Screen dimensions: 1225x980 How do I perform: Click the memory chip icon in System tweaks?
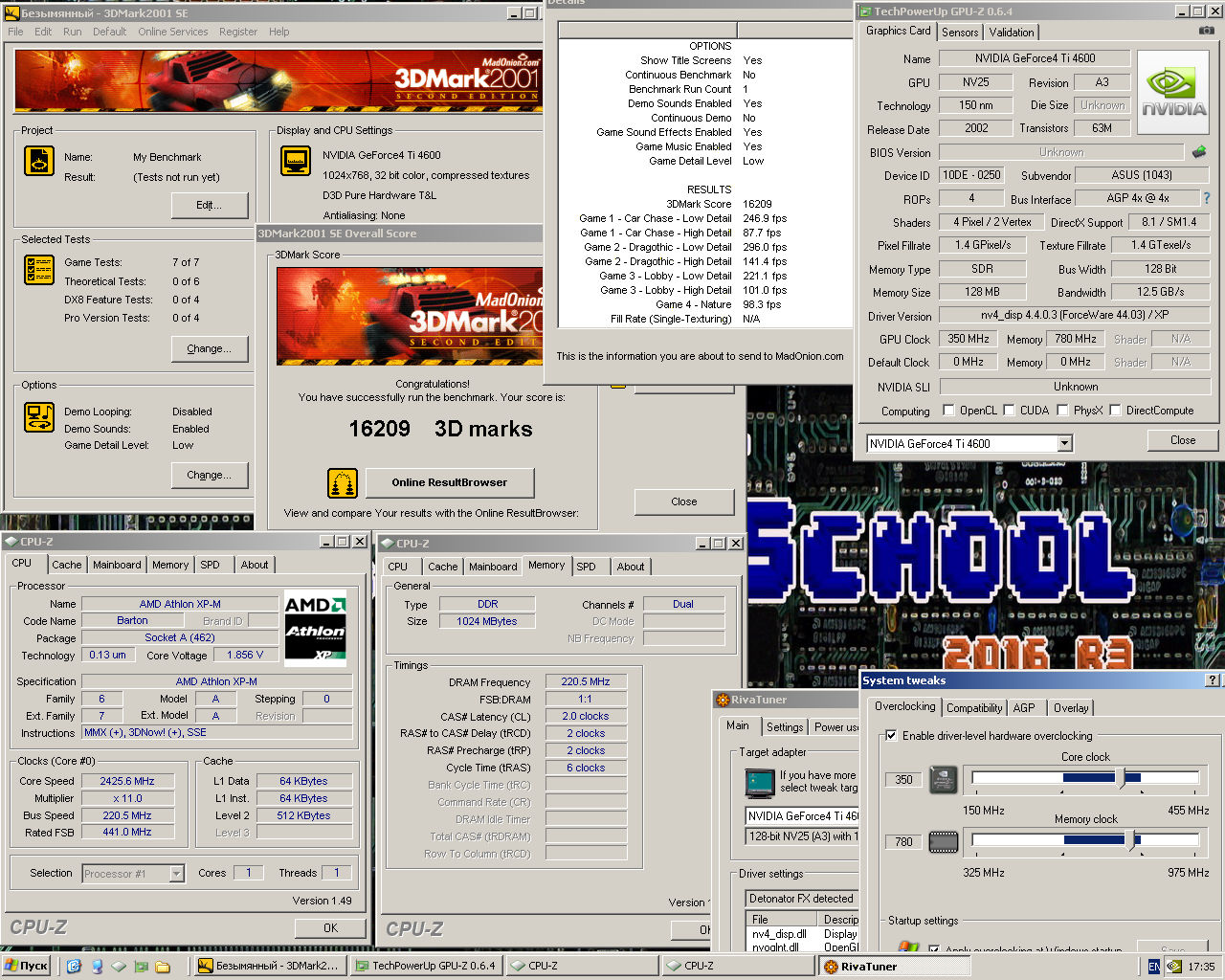pos(944,842)
